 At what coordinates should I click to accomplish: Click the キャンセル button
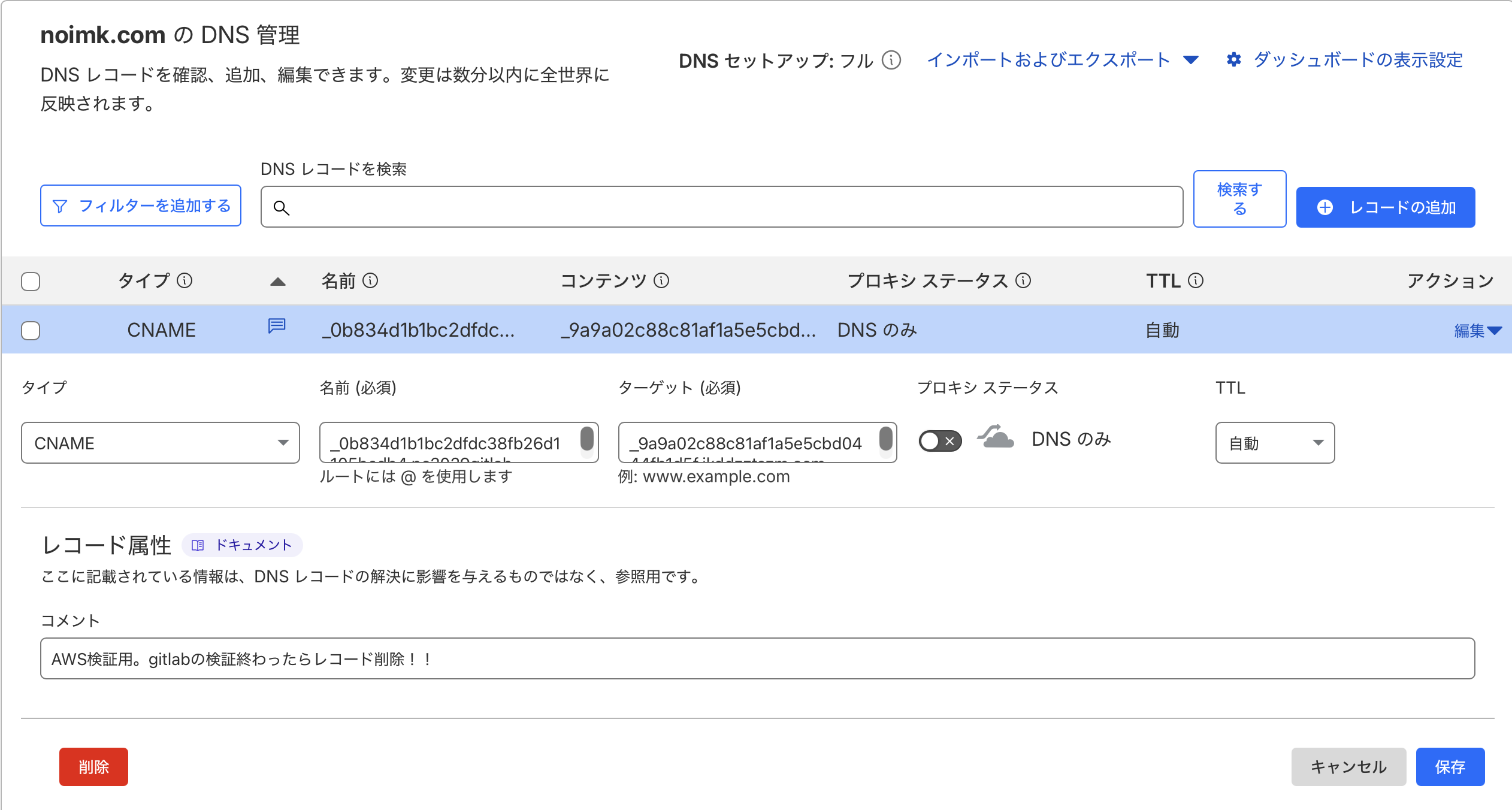(1348, 767)
